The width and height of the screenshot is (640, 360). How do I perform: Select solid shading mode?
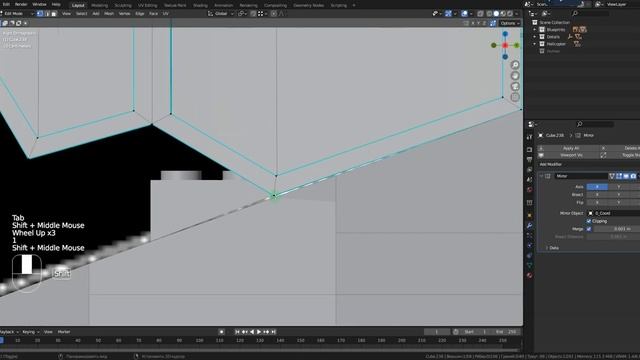pyautogui.click(x=496, y=13)
